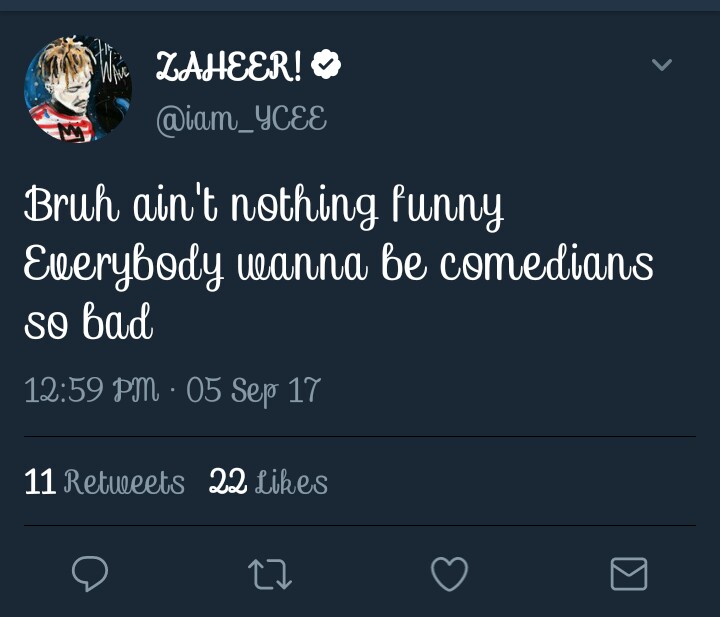Click the "Everybody wanna be comedians" line
This screenshot has width=720, height=617.
(338, 265)
